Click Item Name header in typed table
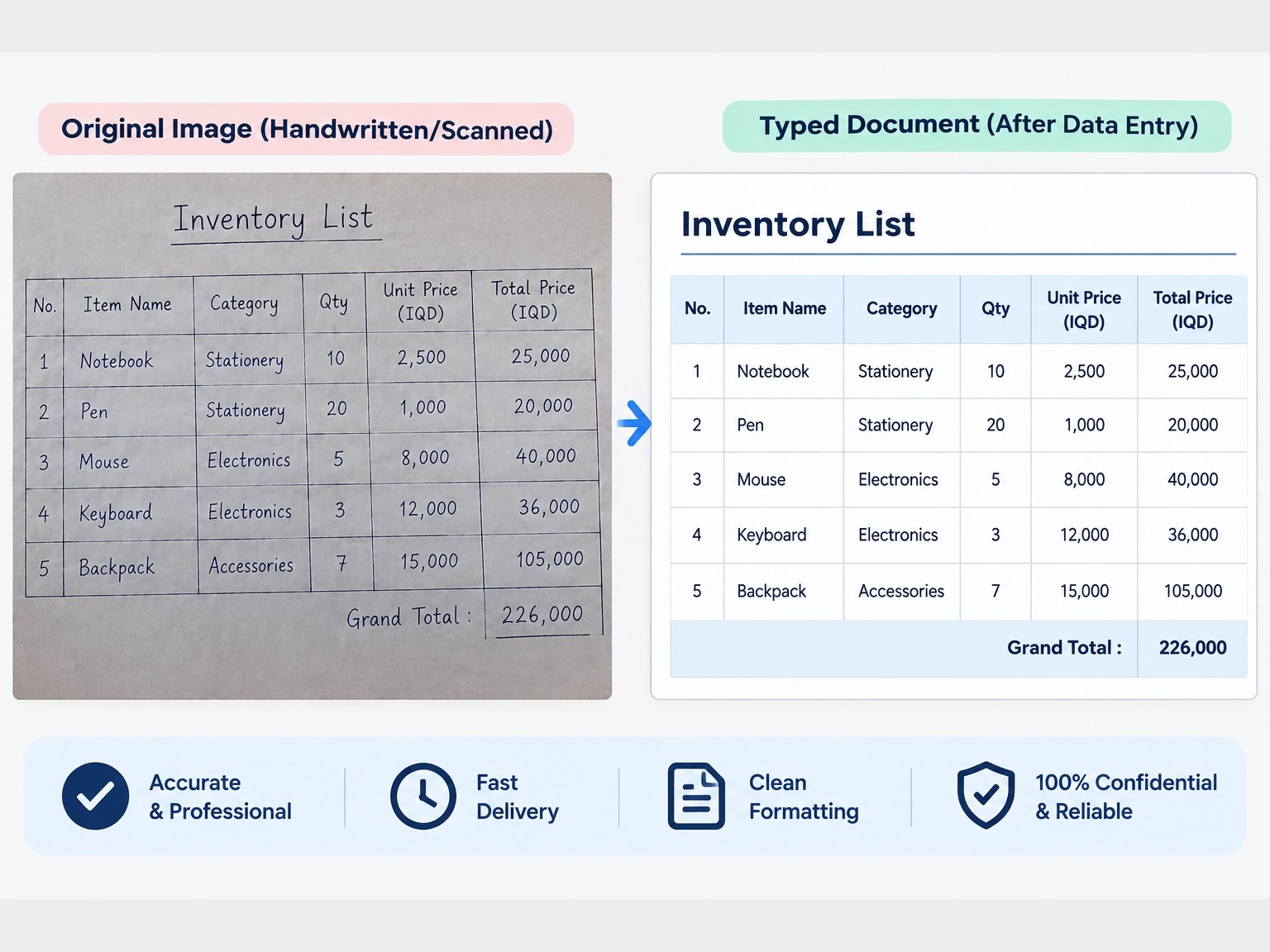Image resolution: width=1270 pixels, height=952 pixels. point(784,308)
